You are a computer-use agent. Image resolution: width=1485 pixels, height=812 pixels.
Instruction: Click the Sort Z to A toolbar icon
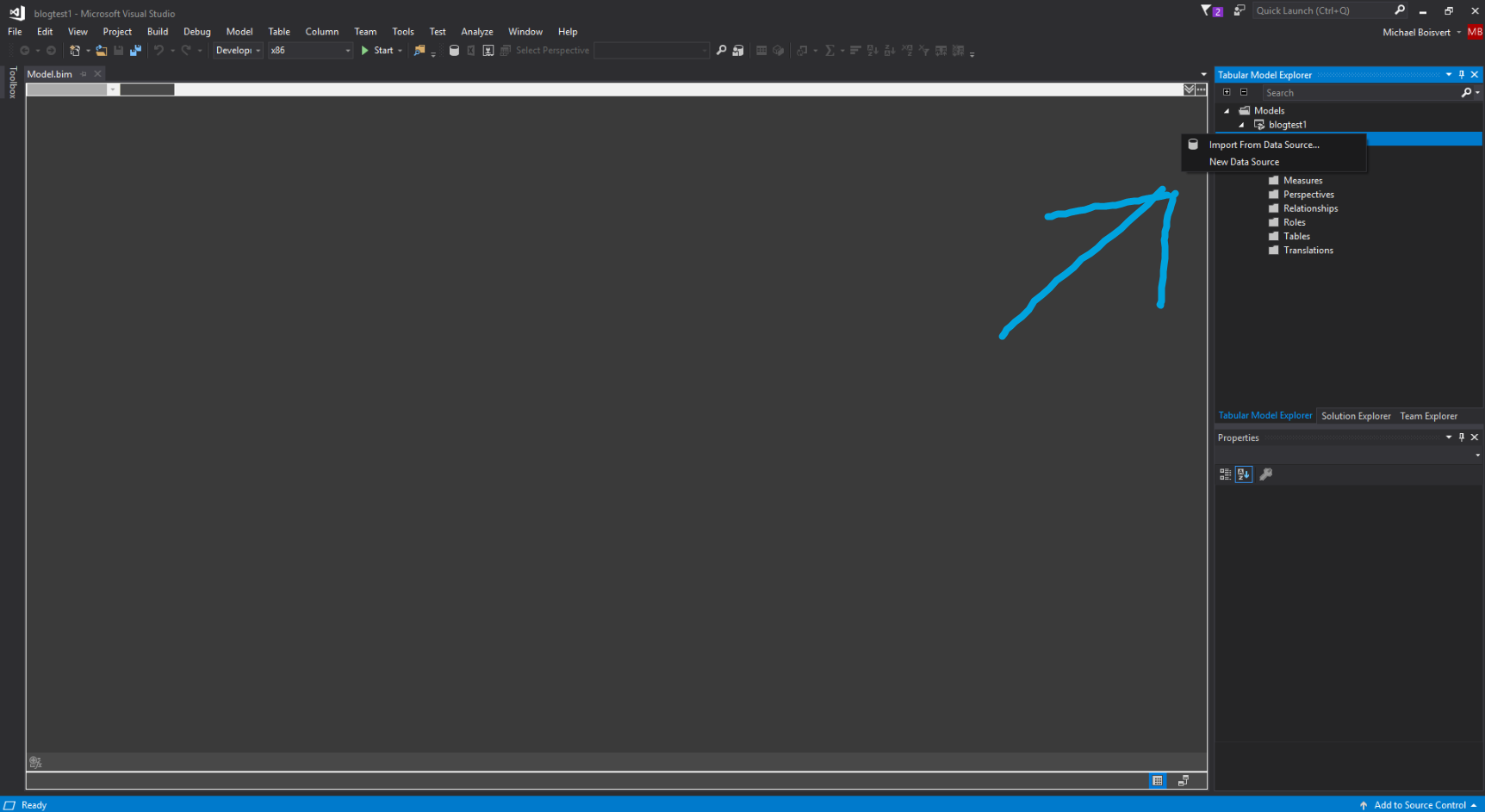pos(890,51)
